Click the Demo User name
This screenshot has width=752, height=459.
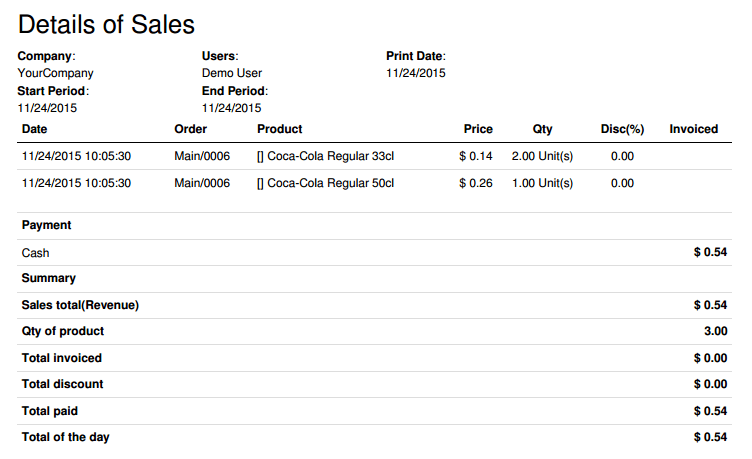[x=232, y=73]
